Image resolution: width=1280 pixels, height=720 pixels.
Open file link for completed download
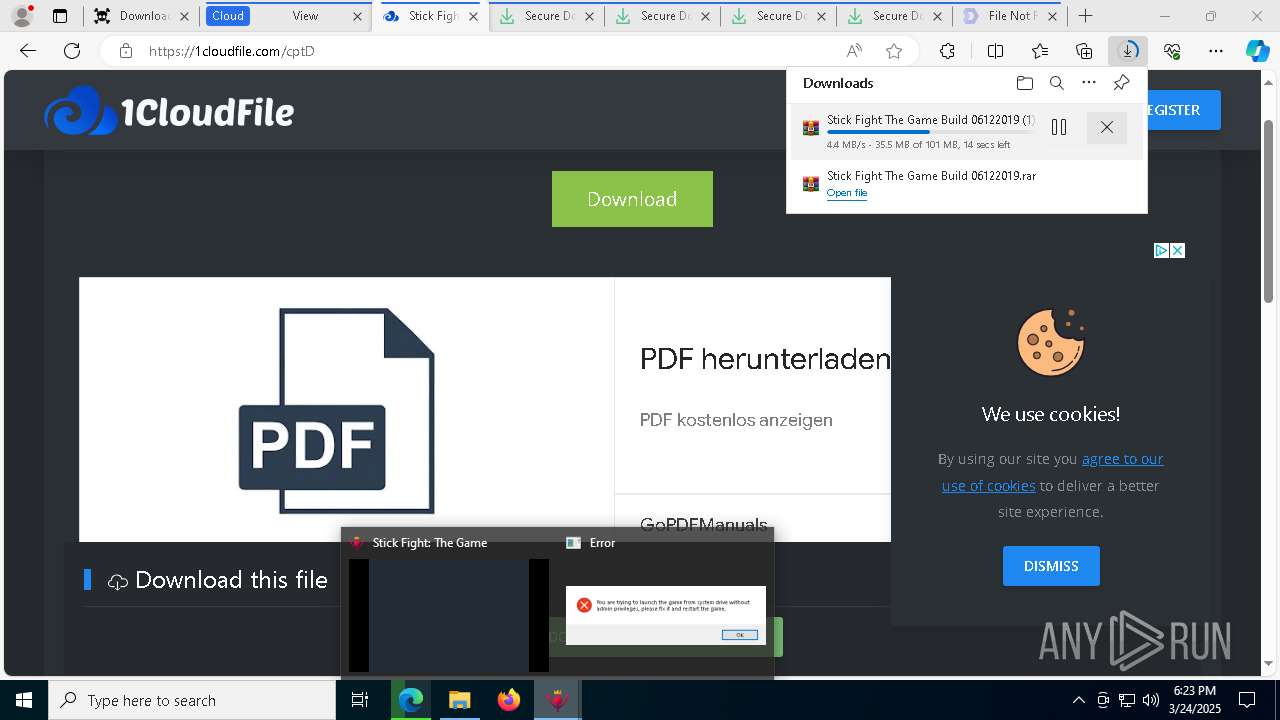coord(847,193)
